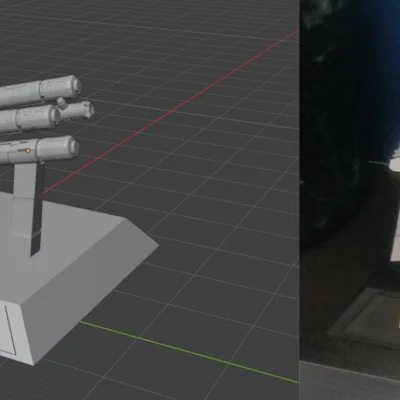Select the top missile tube
This screenshot has height=400, width=400.
click(x=40, y=91)
